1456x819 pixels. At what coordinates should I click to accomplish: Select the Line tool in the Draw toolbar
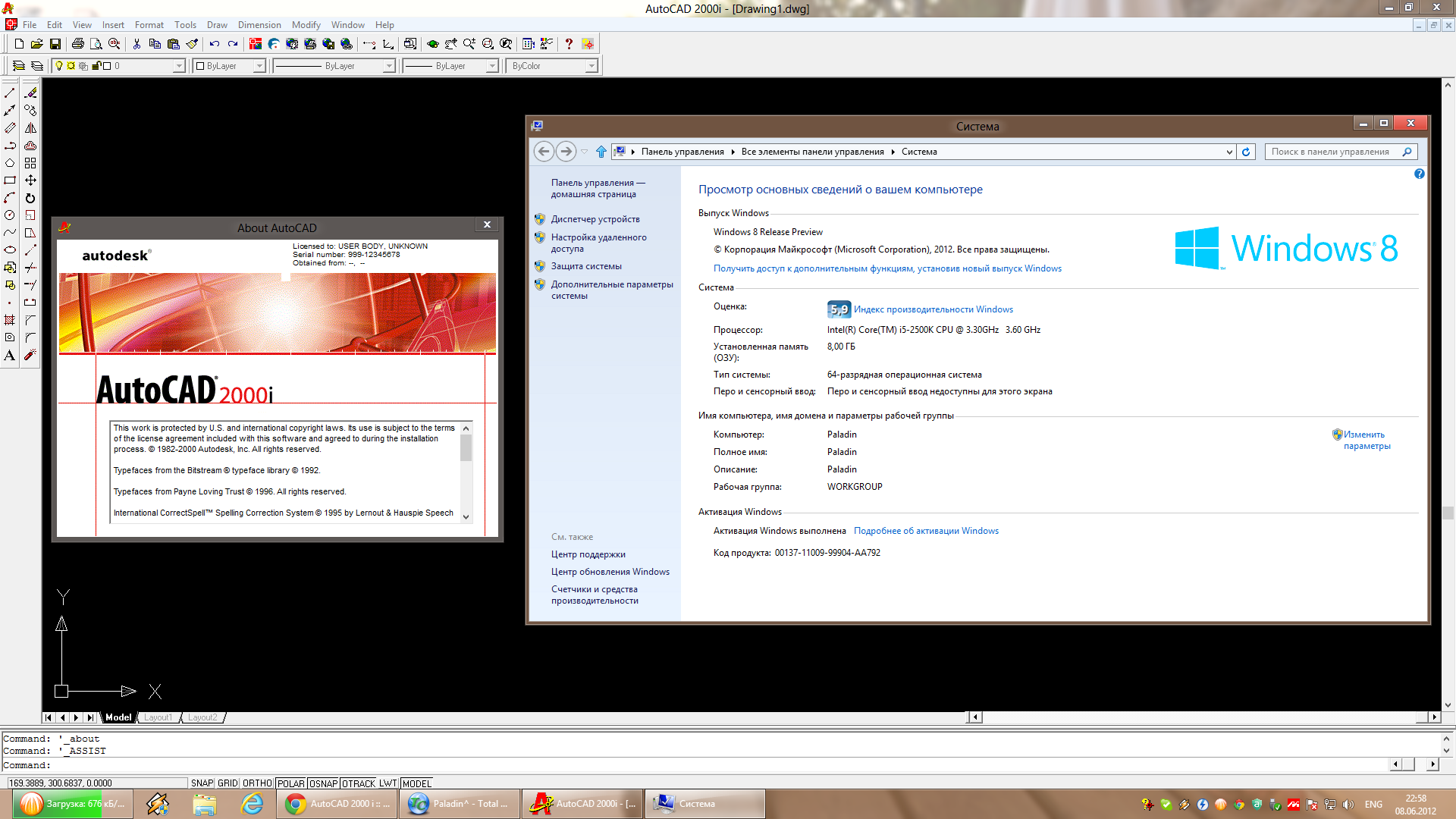(x=10, y=93)
